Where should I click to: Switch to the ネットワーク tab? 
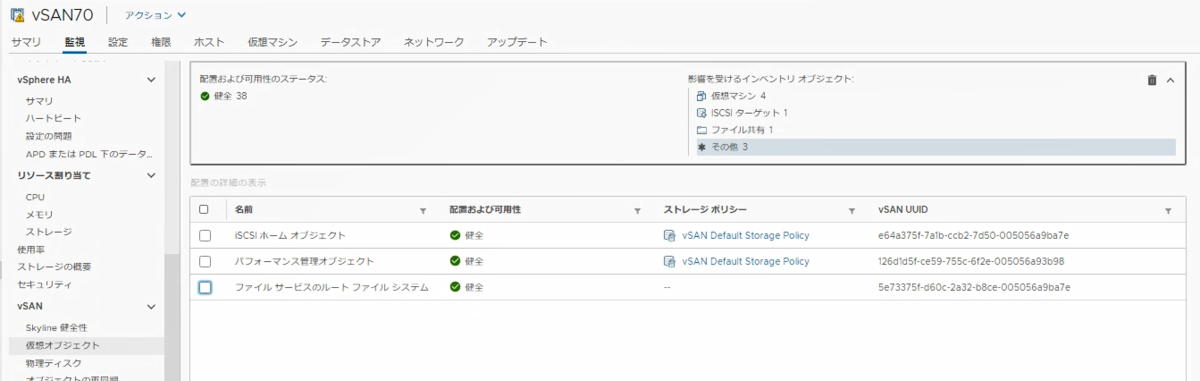pos(434,42)
